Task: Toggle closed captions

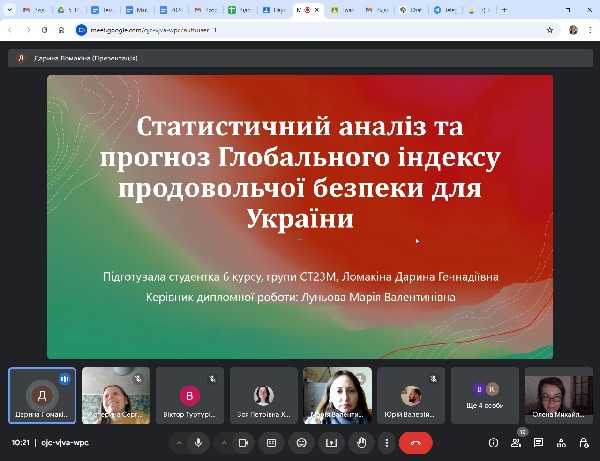Action: click(x=271, y=442)
